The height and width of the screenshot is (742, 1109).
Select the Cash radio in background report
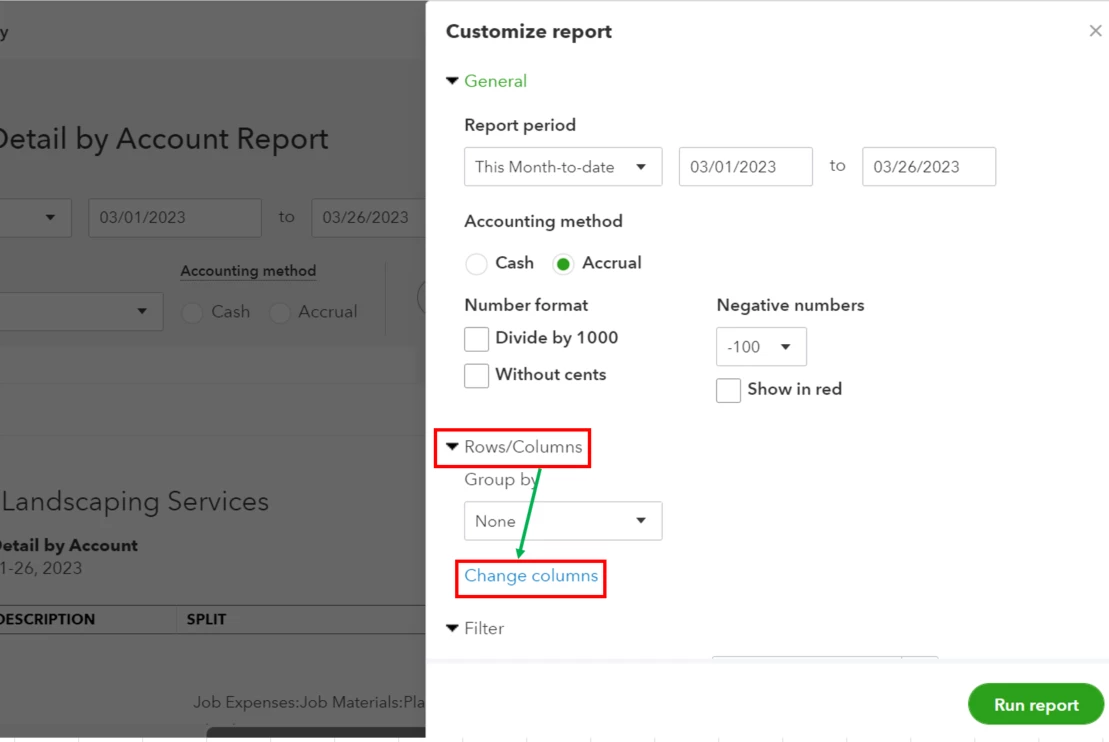tap(192, 312)
